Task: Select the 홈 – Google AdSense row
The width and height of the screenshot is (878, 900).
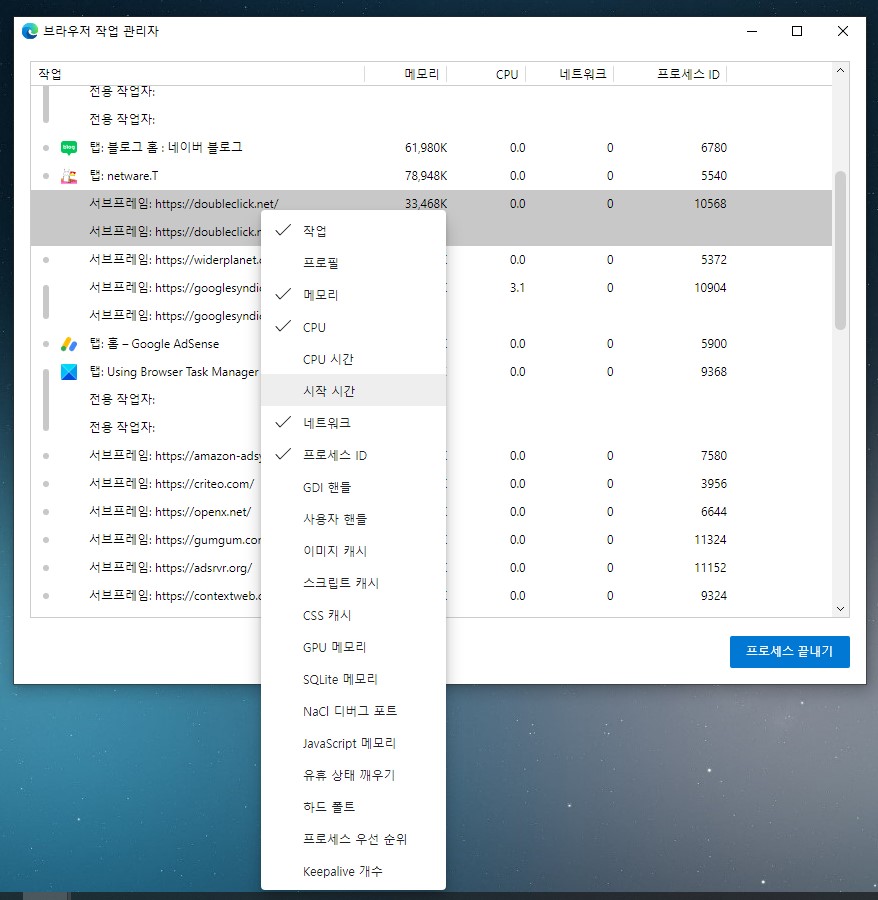Action: (431, 344)
